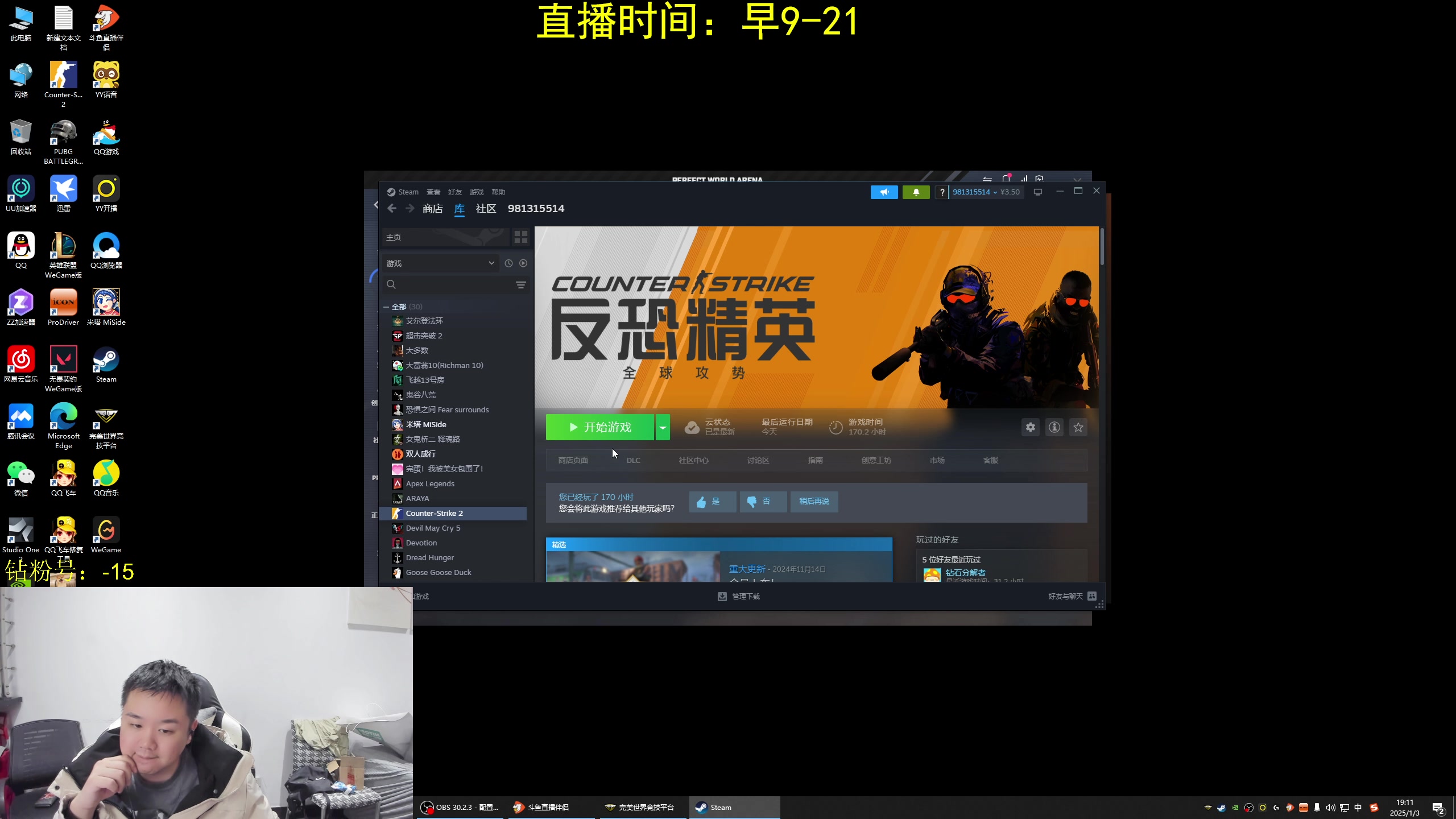Click the game info icon

(1054, 427)
